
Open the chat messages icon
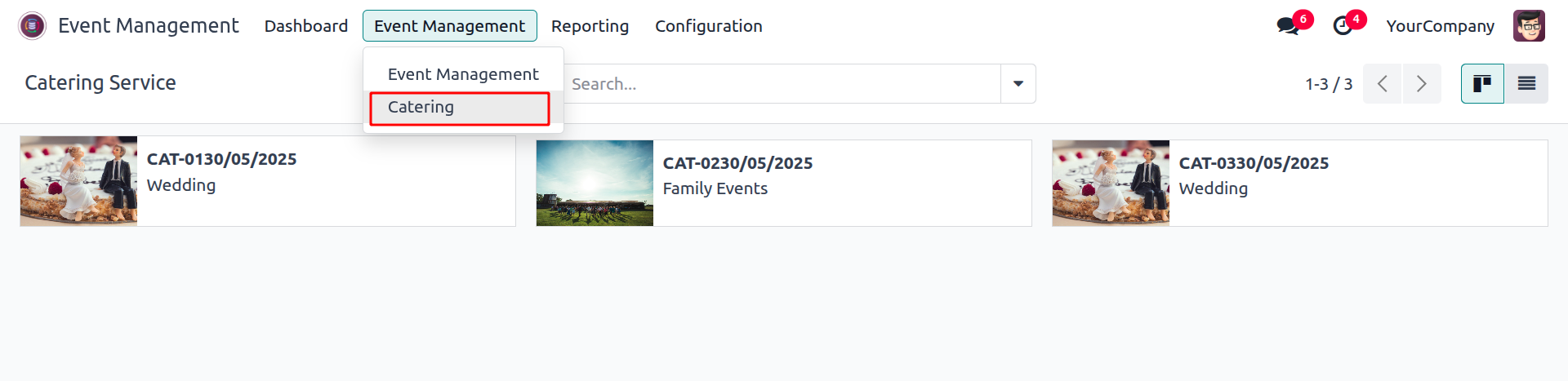pyautogui.click(x=1288, y=26)
